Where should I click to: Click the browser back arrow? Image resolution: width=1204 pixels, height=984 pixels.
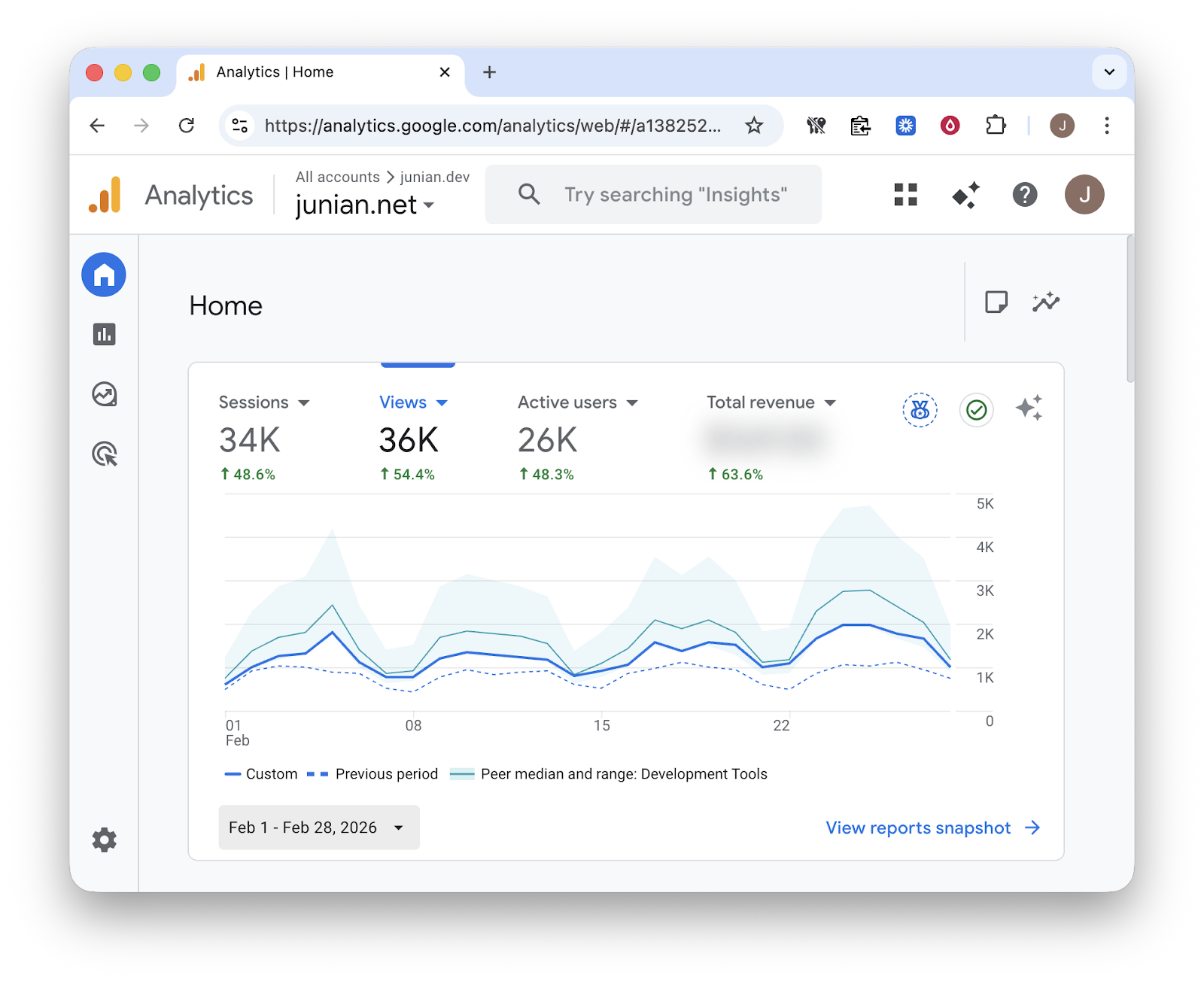click(x=97, y=126)
